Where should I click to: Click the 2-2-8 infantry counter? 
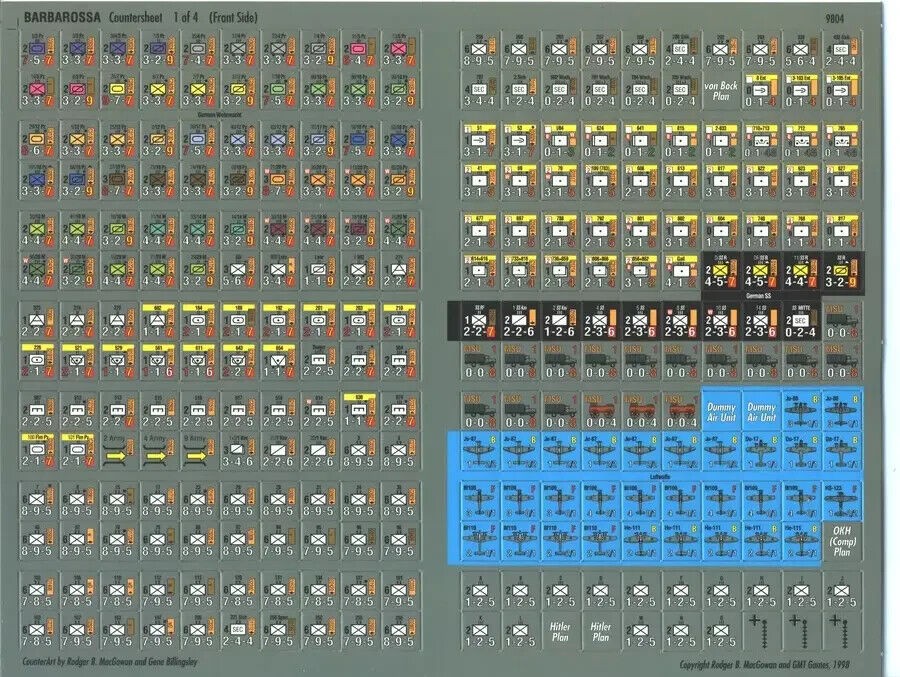pyautogui.click(x=358, y=272)
